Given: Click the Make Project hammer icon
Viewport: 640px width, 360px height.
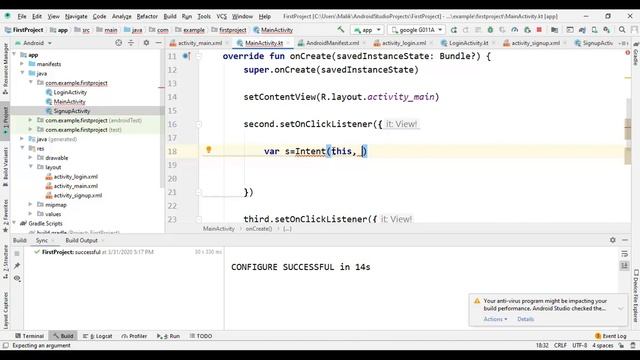Looking at the screenshot, I should pyautogui.click(x=340, y=29).
